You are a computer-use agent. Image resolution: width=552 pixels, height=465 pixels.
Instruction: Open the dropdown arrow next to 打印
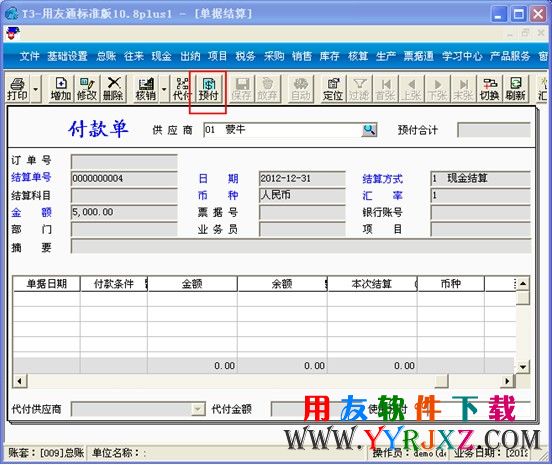tap(36, 89)
